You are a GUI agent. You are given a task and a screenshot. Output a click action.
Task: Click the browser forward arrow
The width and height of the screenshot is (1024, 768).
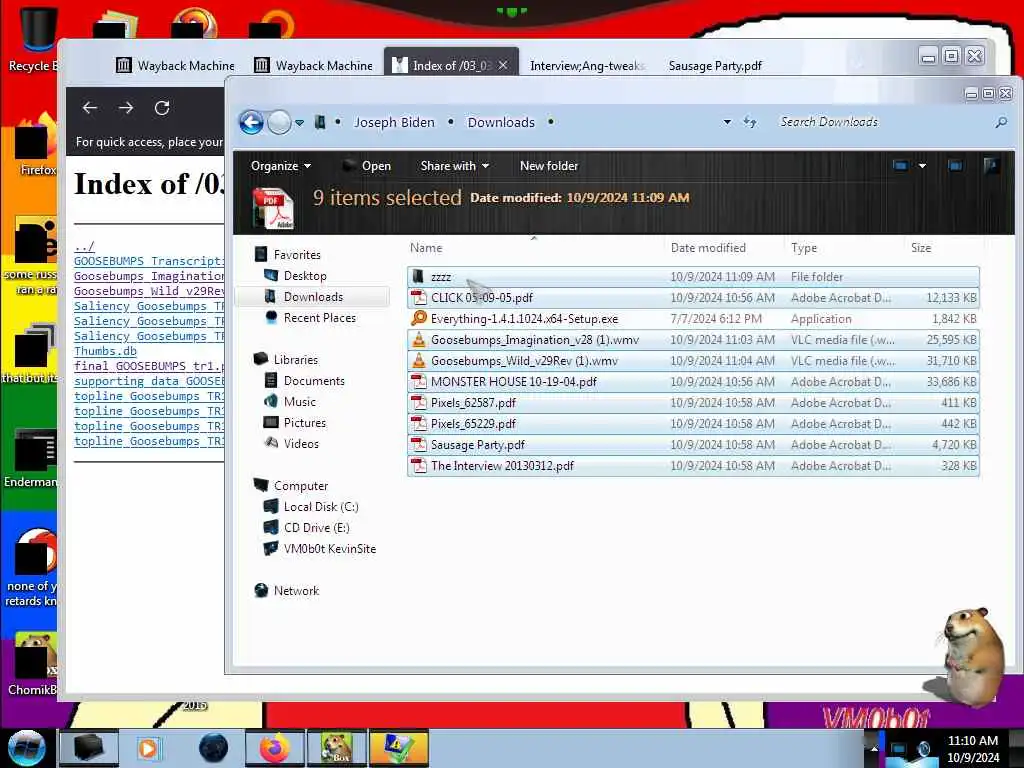pyautogui.click(x=126, y=108)
